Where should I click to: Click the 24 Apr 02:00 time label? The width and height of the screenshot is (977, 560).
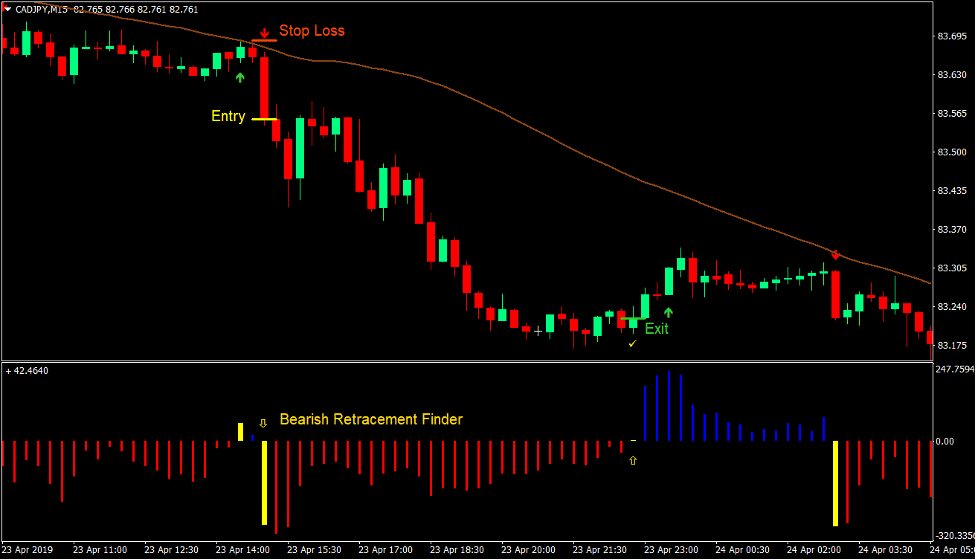coord(814,550)
